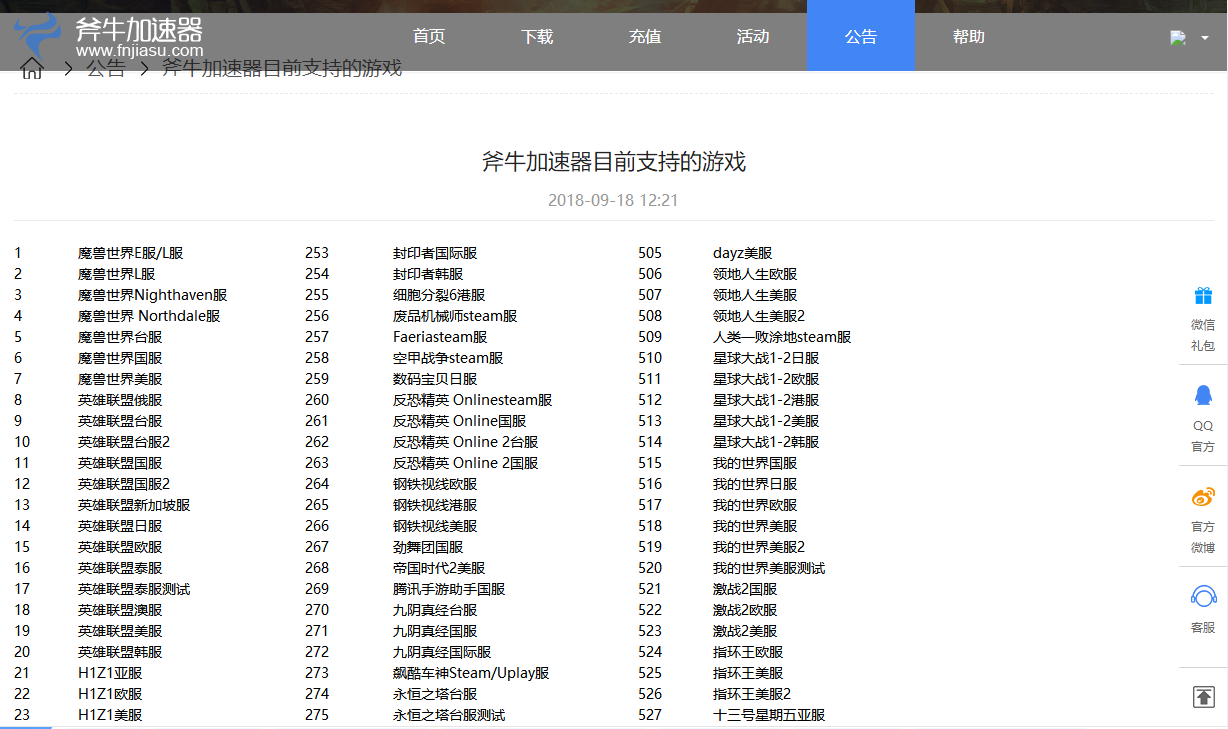Image resolution: width=1228 pixels, height=729 pixels.
Task: Click the H1Z1亚服 list entry
Action: (110, 672)
